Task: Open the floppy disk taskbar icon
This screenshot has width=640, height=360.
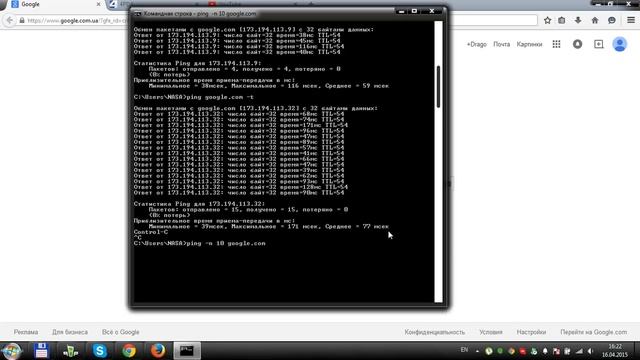Action: click(x=41, y=351)
